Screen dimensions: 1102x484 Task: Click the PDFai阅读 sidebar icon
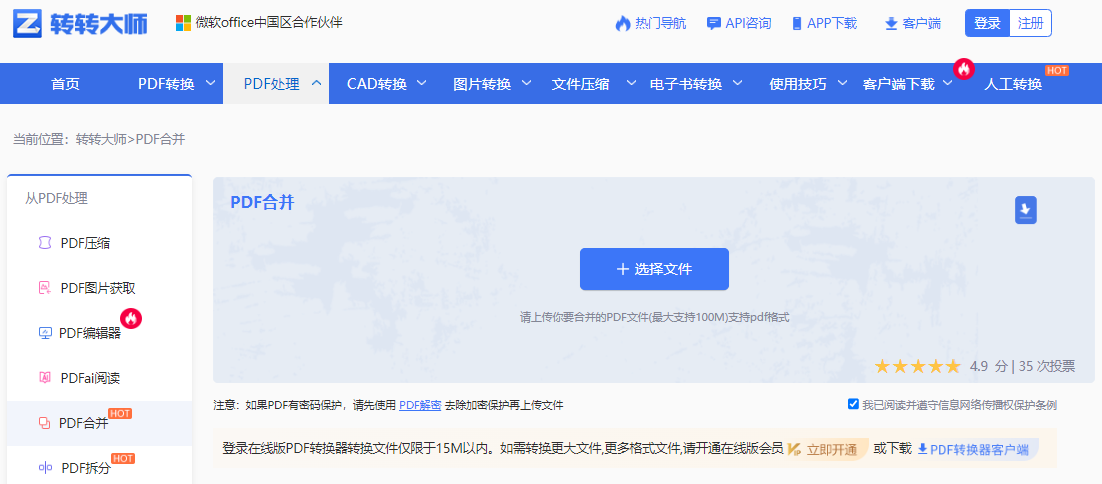45,378
